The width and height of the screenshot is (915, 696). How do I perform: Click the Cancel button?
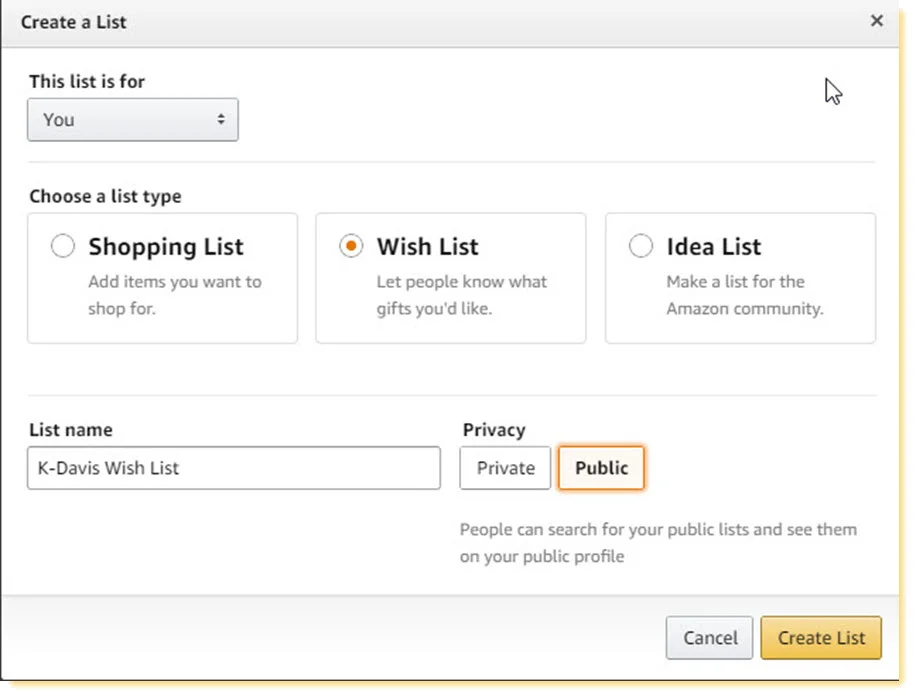coord(710,638)
